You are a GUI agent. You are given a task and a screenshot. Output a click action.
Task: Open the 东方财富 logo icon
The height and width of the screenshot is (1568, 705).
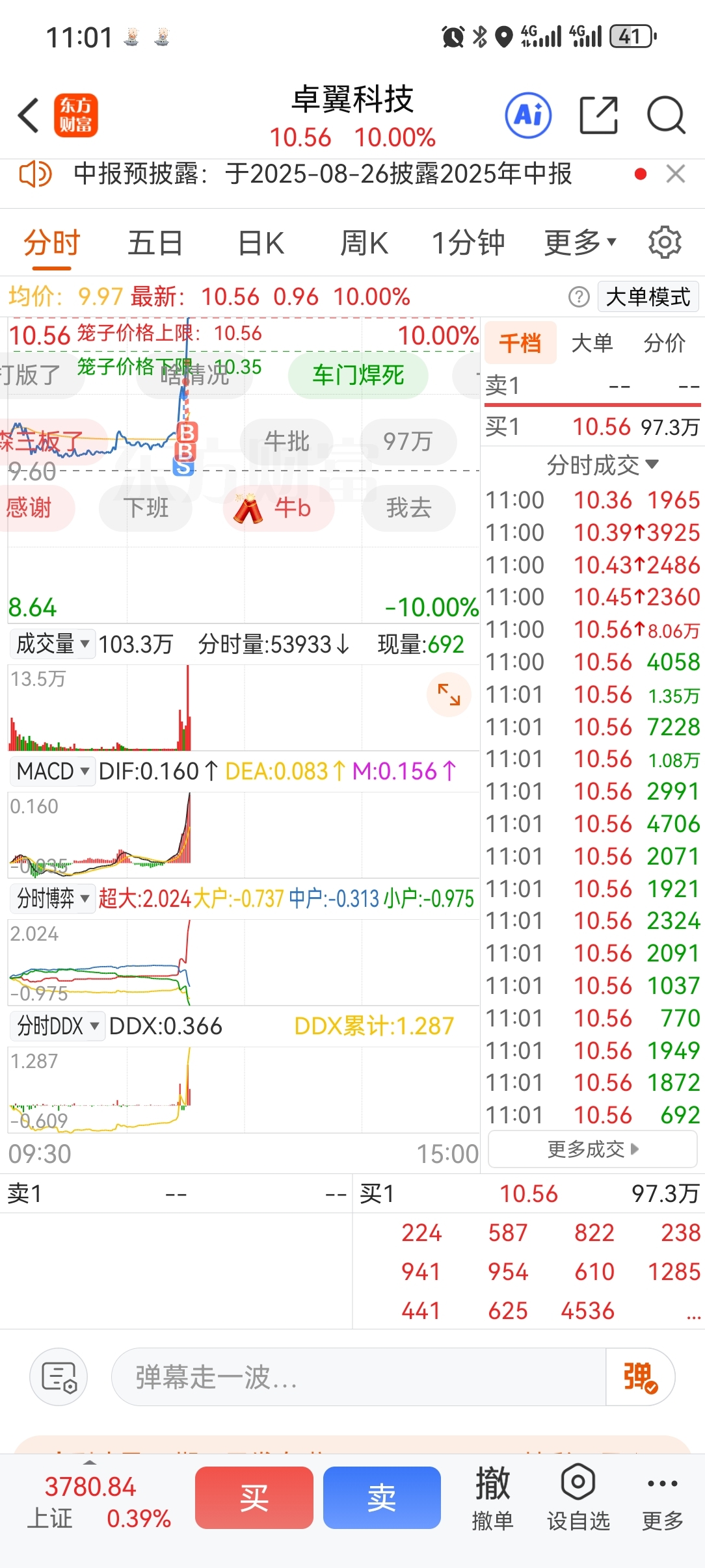pyautogui.click(x=75, y=116)
